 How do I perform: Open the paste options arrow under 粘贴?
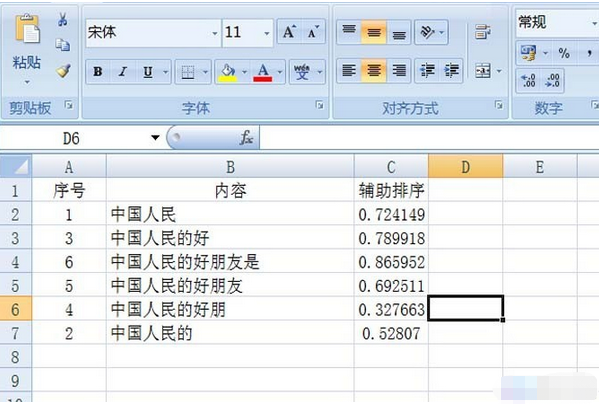coord(27,82)
